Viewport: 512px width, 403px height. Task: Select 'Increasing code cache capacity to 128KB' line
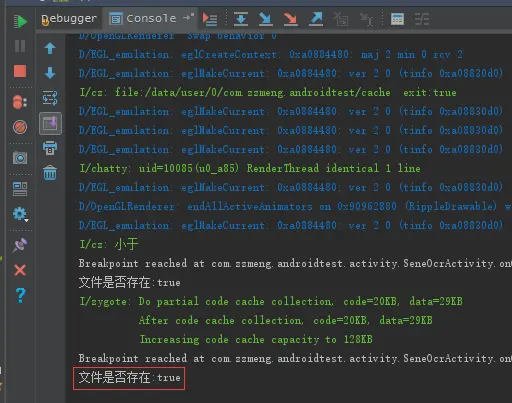point(256,339)
